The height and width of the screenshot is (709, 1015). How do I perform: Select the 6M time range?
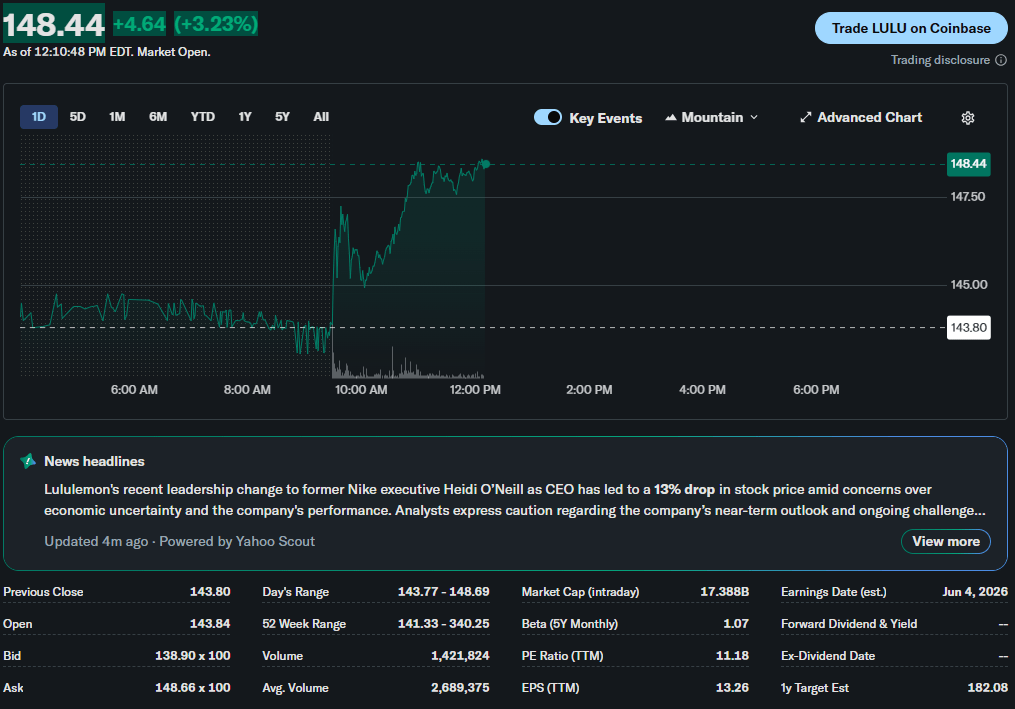pyautogui.click(x=158, y=117)
